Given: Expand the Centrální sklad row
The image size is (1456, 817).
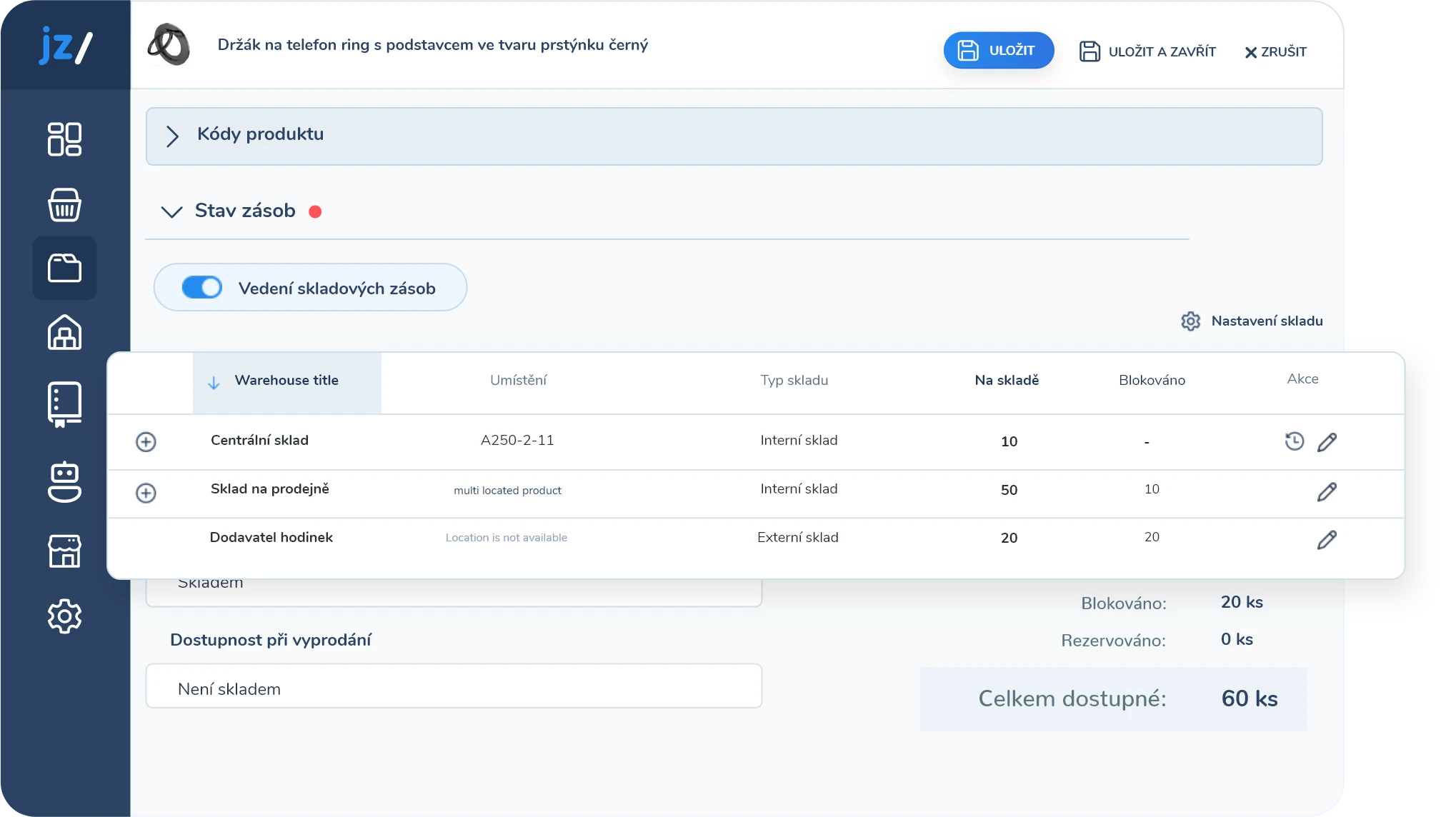Looking at the screenshot, I should point(146,442).
